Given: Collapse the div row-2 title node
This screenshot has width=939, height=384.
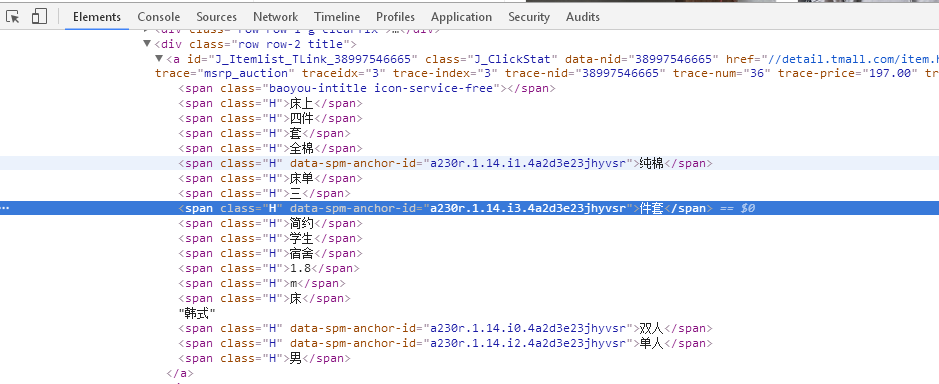Looking at the screenshot, I should pos(147,44).
